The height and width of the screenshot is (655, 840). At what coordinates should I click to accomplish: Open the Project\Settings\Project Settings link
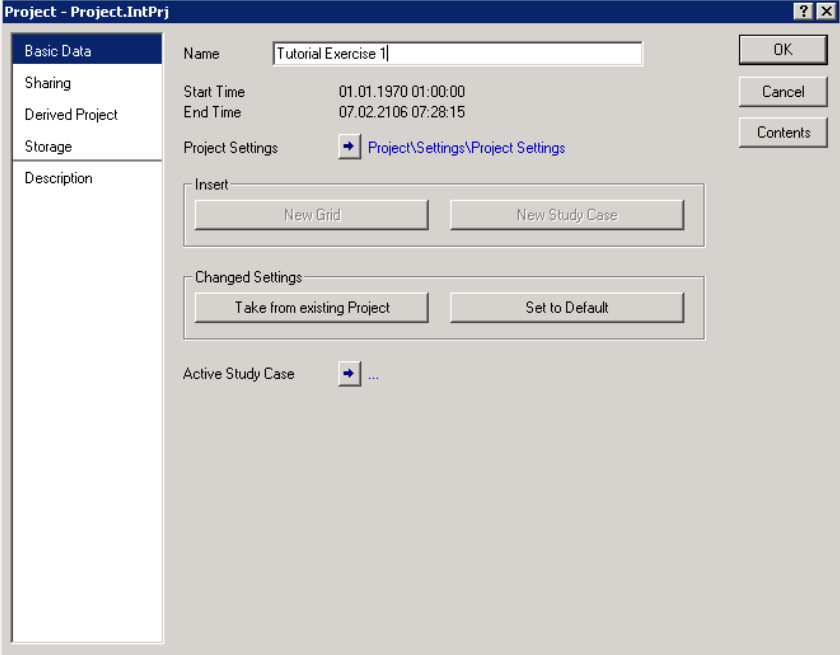[x=466, y=148]
